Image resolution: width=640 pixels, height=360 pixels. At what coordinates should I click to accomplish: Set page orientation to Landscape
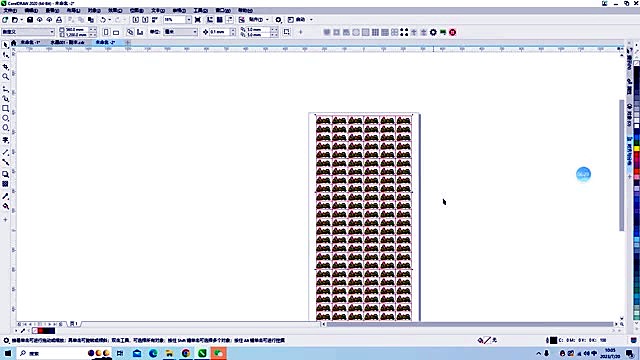point(116,32)
